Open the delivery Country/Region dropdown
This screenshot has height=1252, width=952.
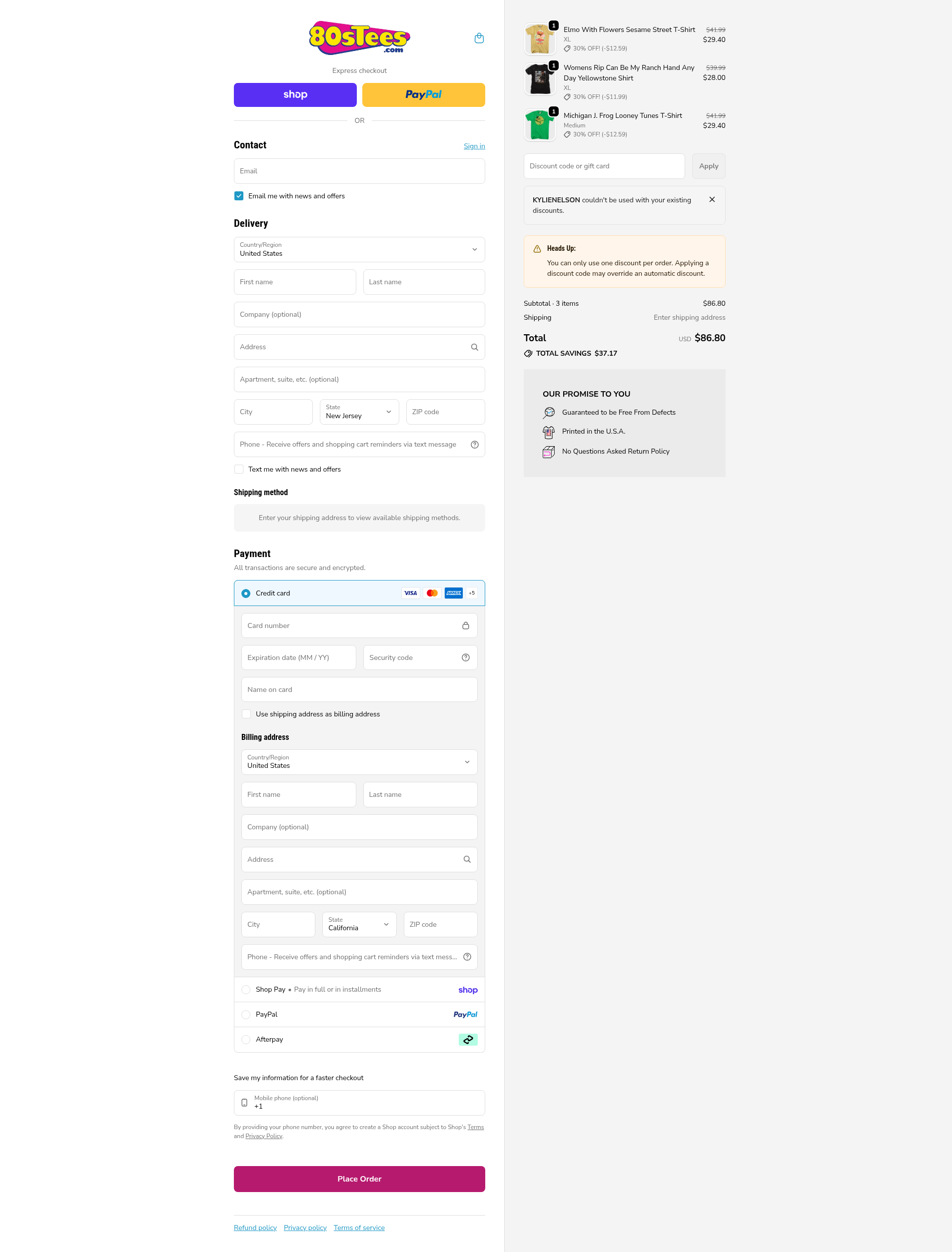(359, 249)
